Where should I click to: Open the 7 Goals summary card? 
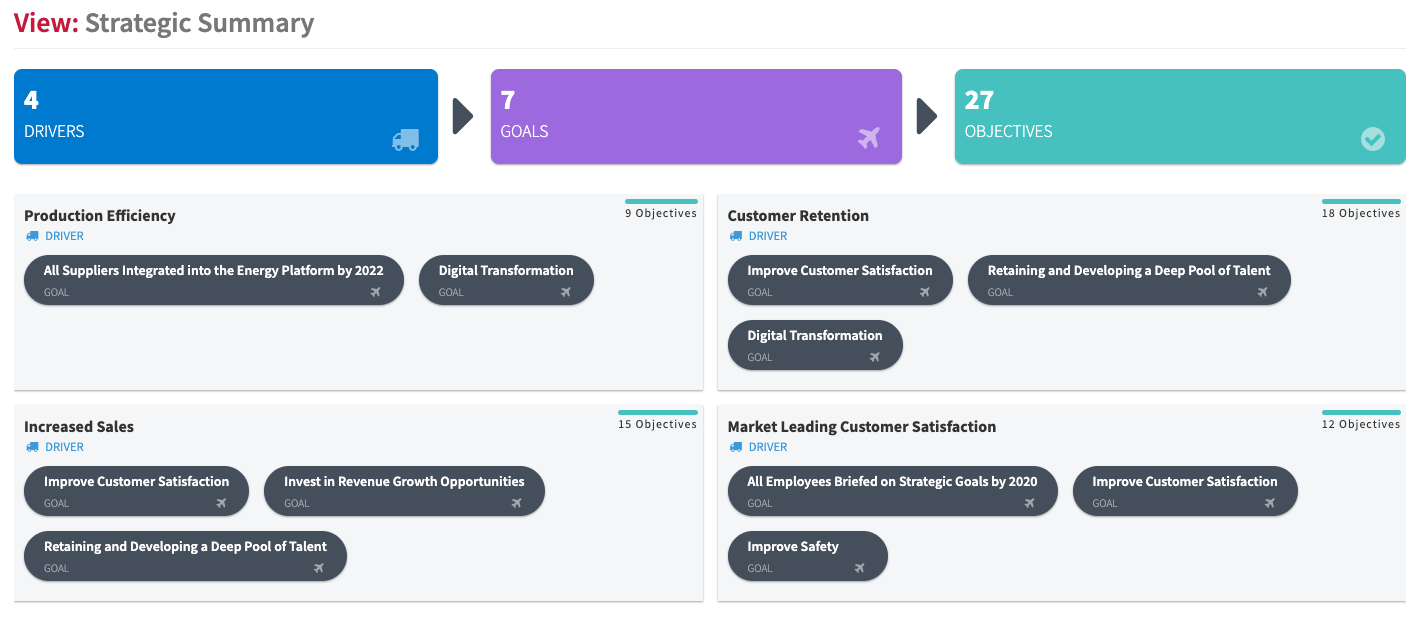(x=696, y=116)
